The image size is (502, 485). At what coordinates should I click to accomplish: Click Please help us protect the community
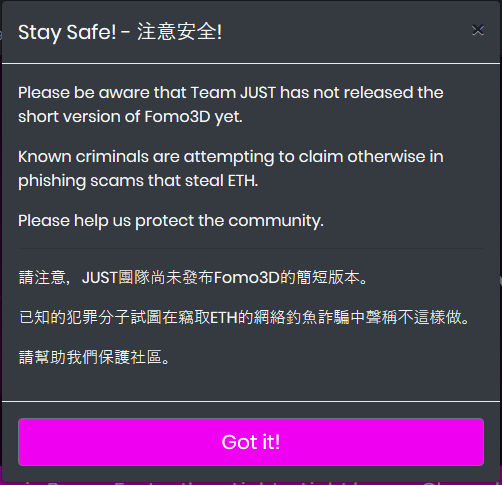tap(171, 221)
